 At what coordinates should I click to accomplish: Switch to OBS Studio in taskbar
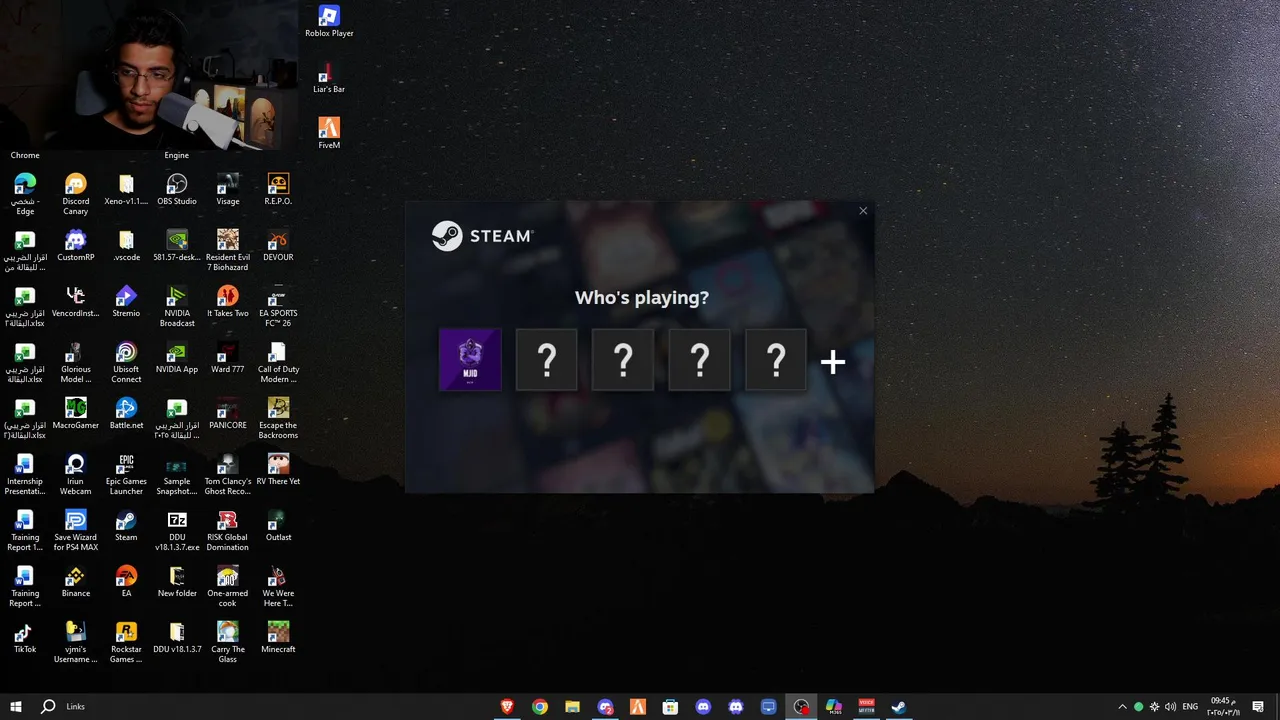coord(801,706)
